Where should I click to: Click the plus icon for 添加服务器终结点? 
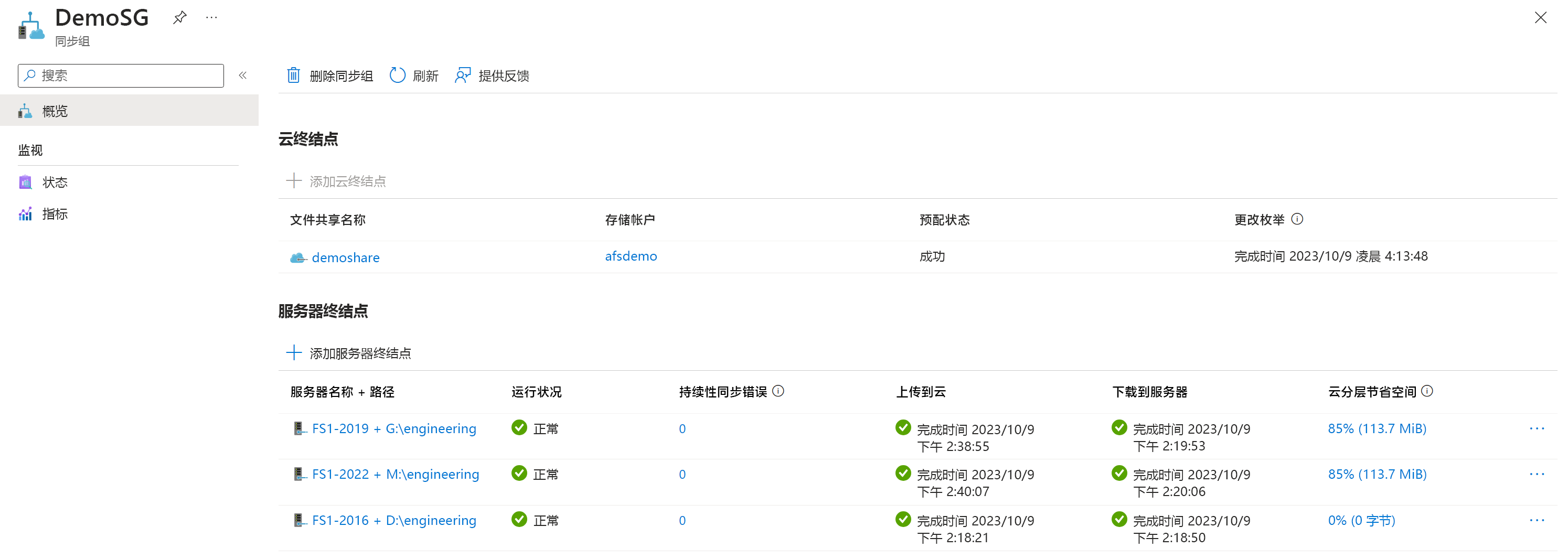pyautogui.click(x=294, y=353)
